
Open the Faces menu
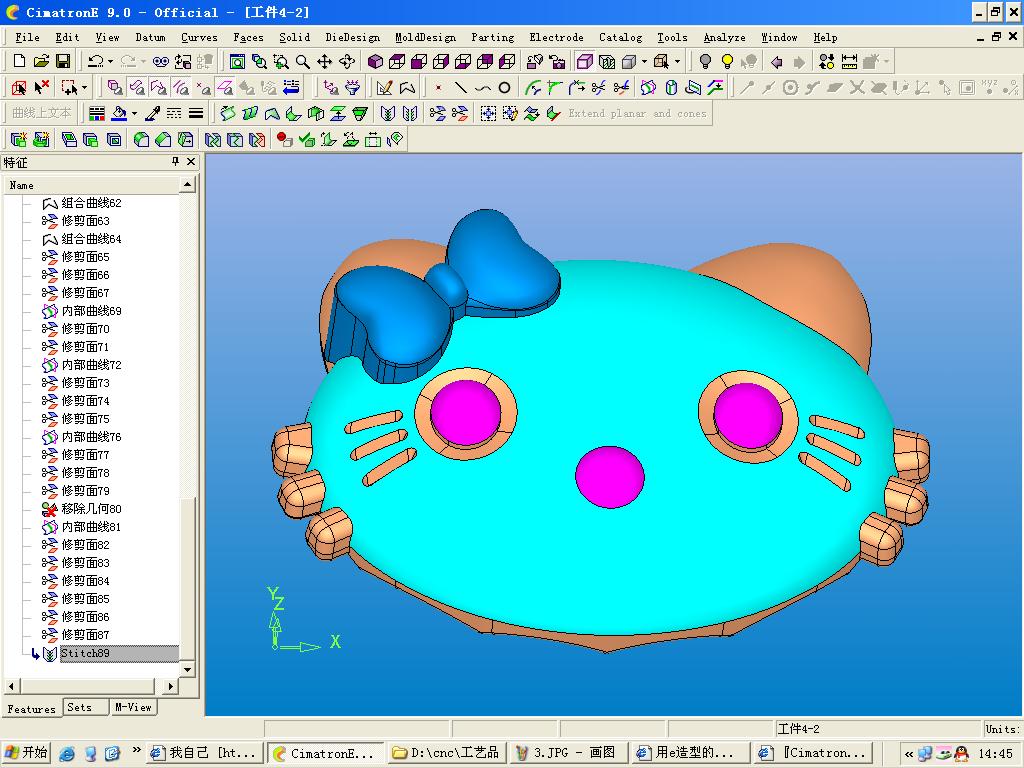tap(248, 37)
